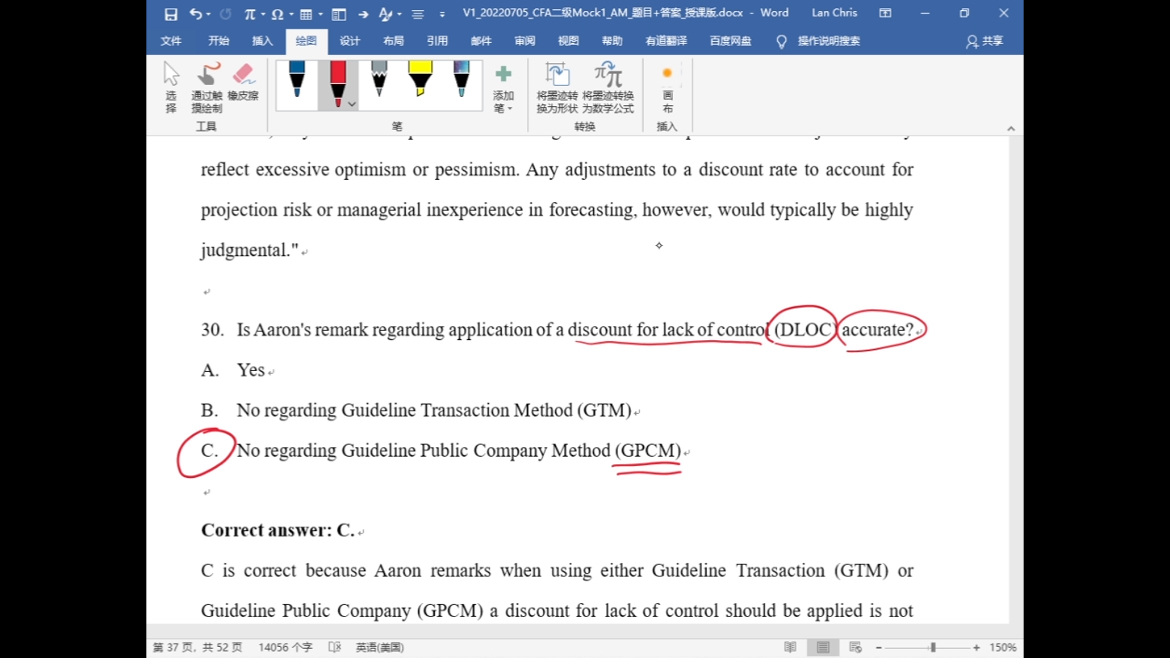The image size is (1170, 658).
Task: Open the 帮助 tab
Action: [612, 41]
